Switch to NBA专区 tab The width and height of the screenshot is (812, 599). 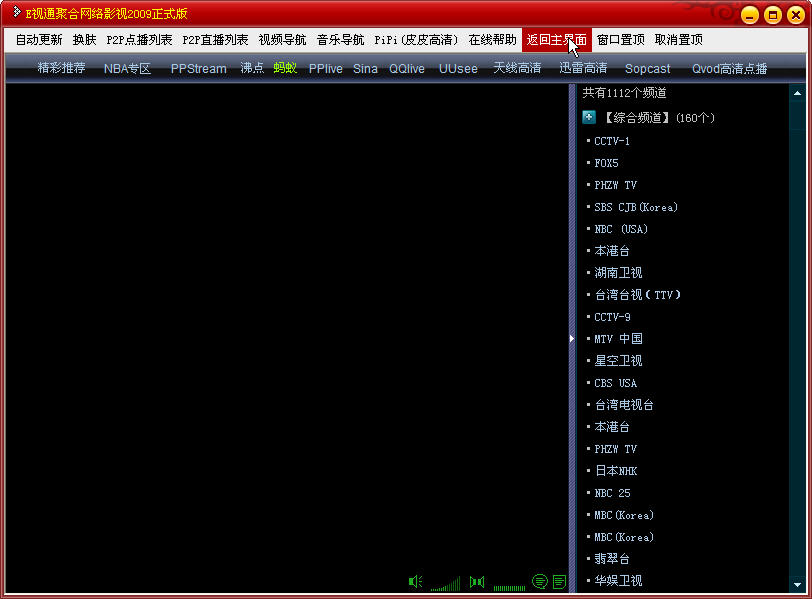point(127,68)
